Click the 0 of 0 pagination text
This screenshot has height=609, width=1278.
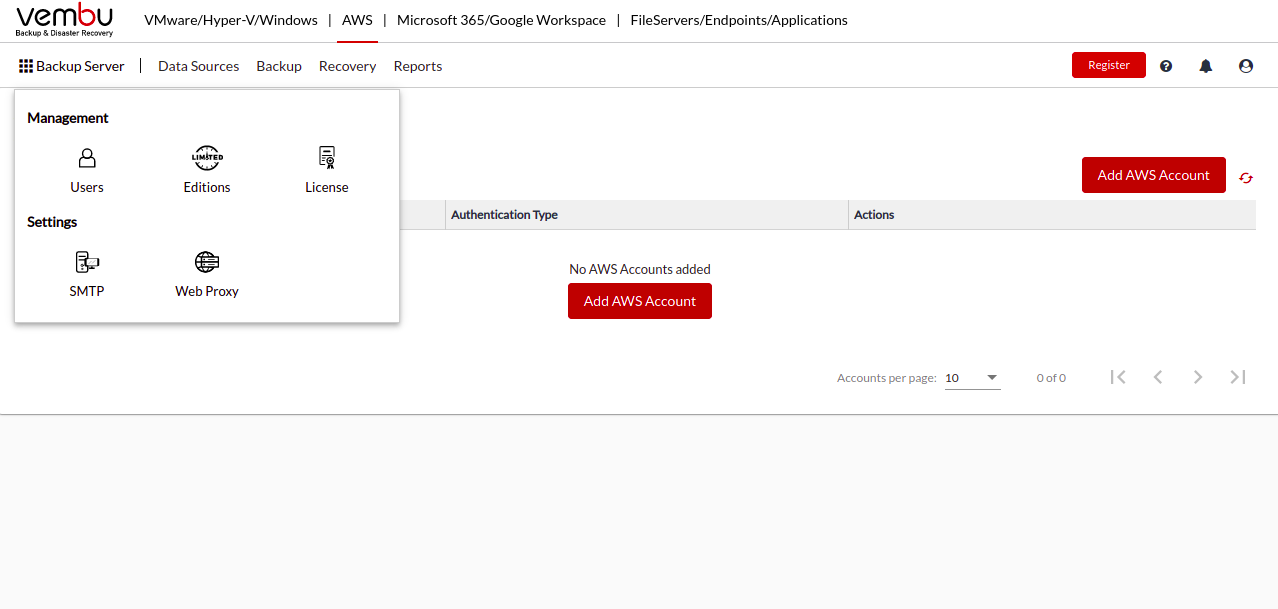click(1051, 378)
